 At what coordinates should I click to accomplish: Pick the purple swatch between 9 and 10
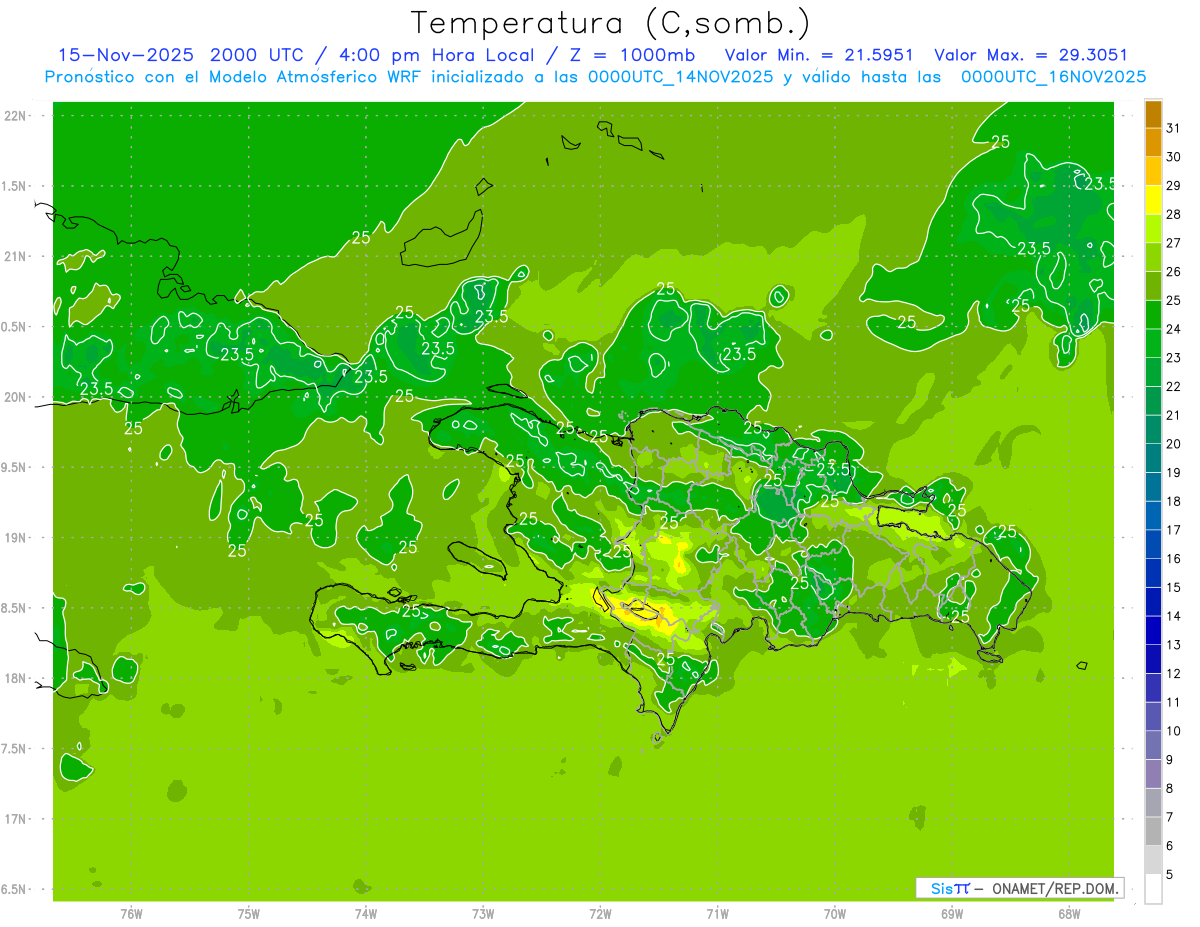click(x=1153, y=746)
